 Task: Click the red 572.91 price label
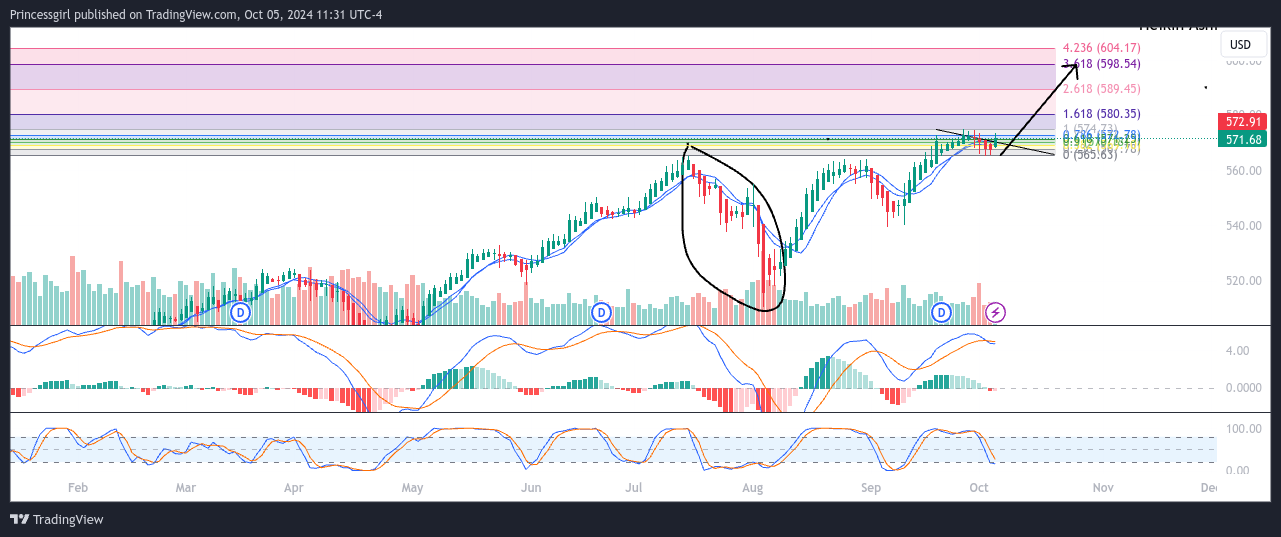tap(1241, 121)
